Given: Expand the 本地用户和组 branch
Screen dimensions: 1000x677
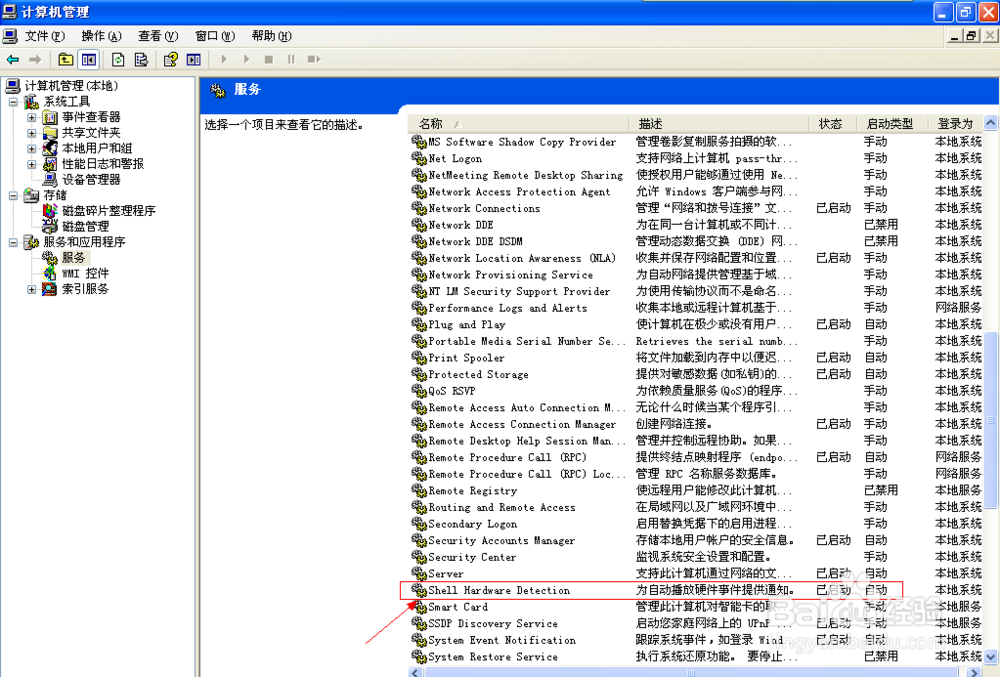Looking at the screenshot, I should point(31,149).
